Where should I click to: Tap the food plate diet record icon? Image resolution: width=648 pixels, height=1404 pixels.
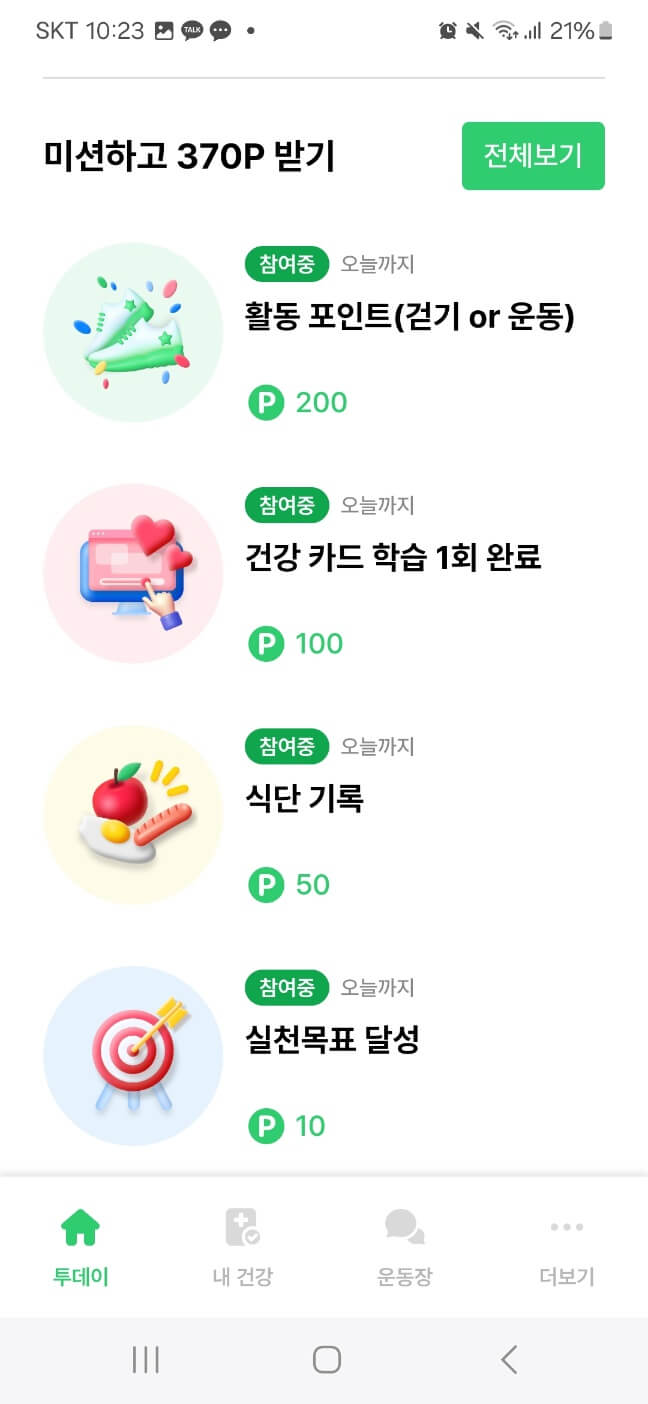click(x=133, y=814)
